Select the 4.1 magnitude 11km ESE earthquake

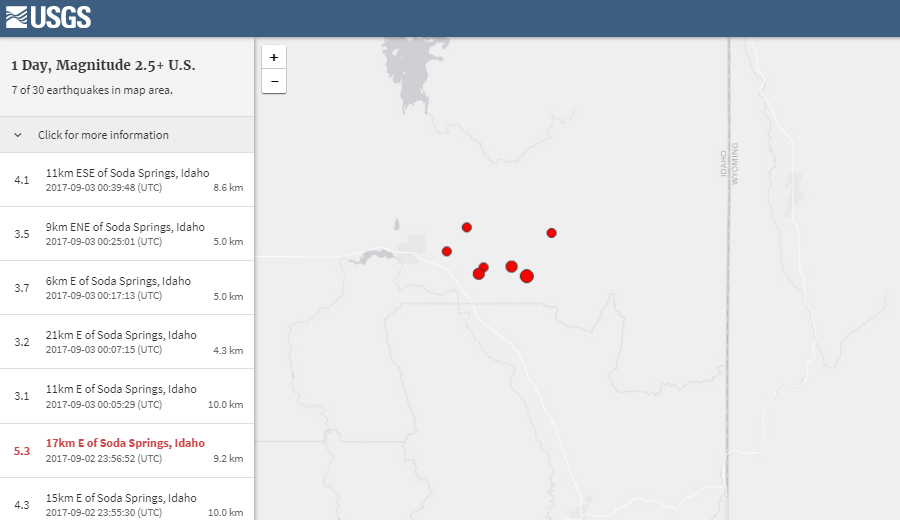pos(127,180)
